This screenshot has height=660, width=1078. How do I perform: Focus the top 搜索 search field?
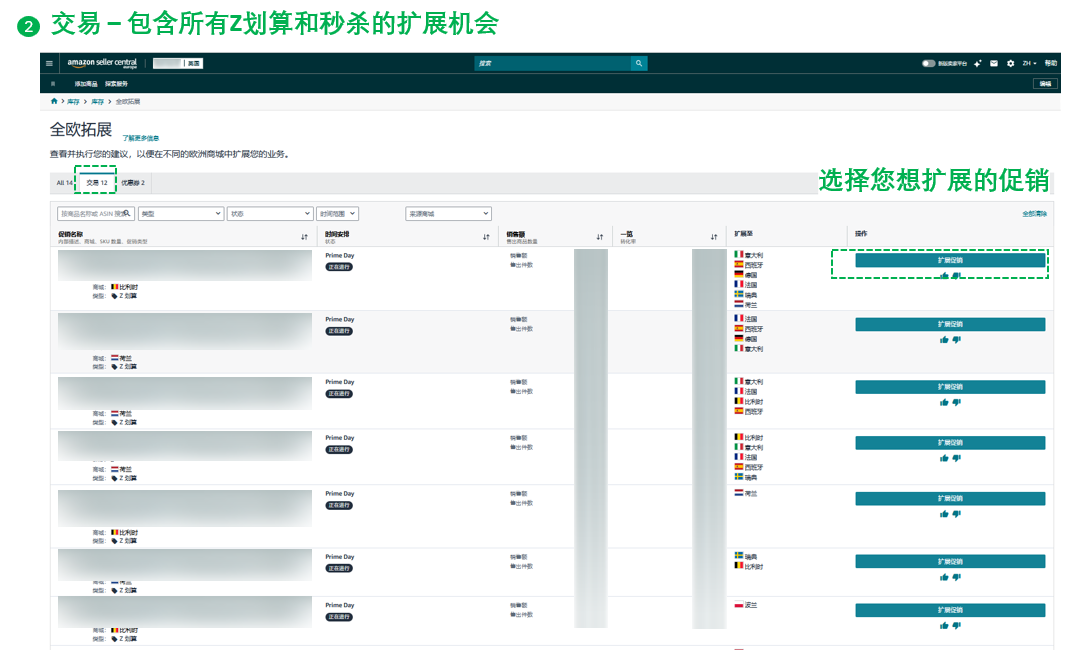click(x=553, y=63)
